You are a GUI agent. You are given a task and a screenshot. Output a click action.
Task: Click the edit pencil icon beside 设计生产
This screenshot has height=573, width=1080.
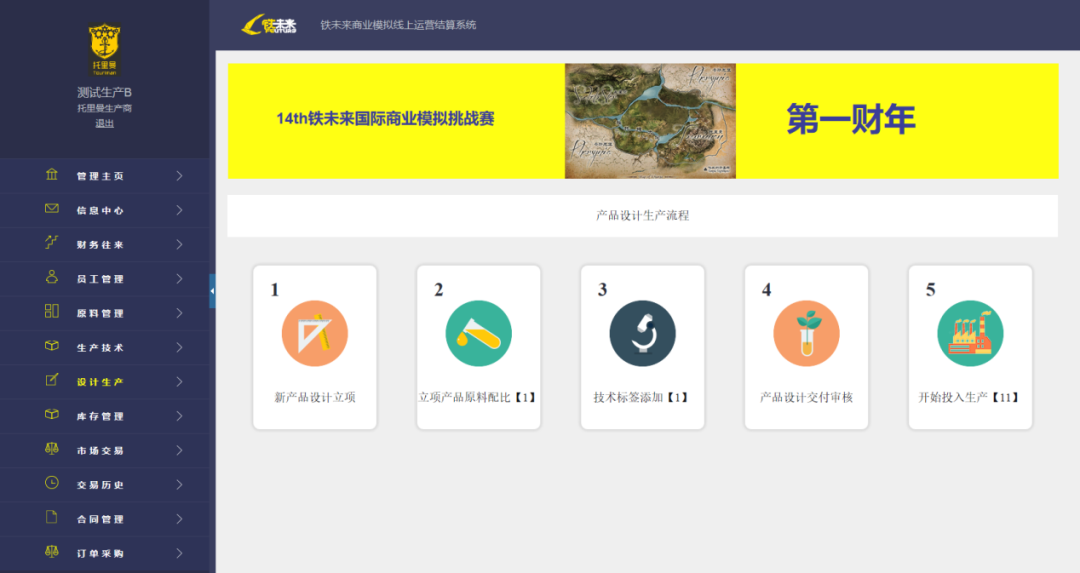(x=52, y=380)
